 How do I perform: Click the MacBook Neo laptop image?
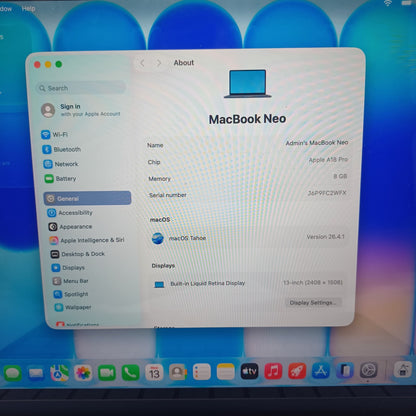tap(248, 84)
